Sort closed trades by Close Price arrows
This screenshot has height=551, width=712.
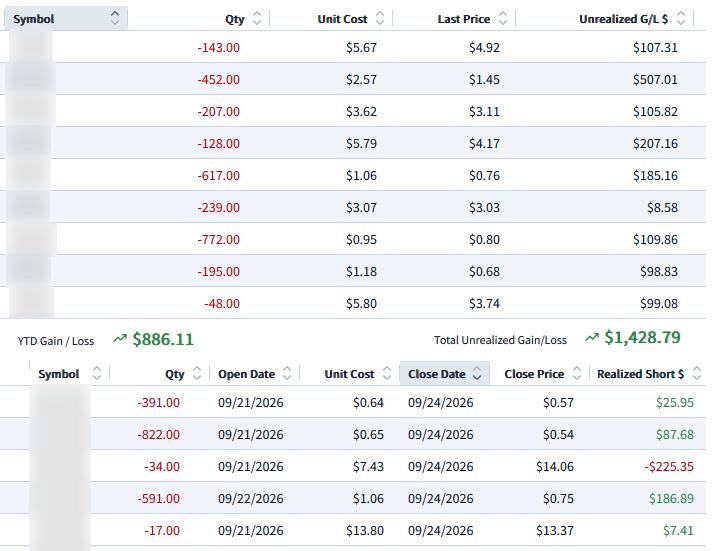point(577,373)
